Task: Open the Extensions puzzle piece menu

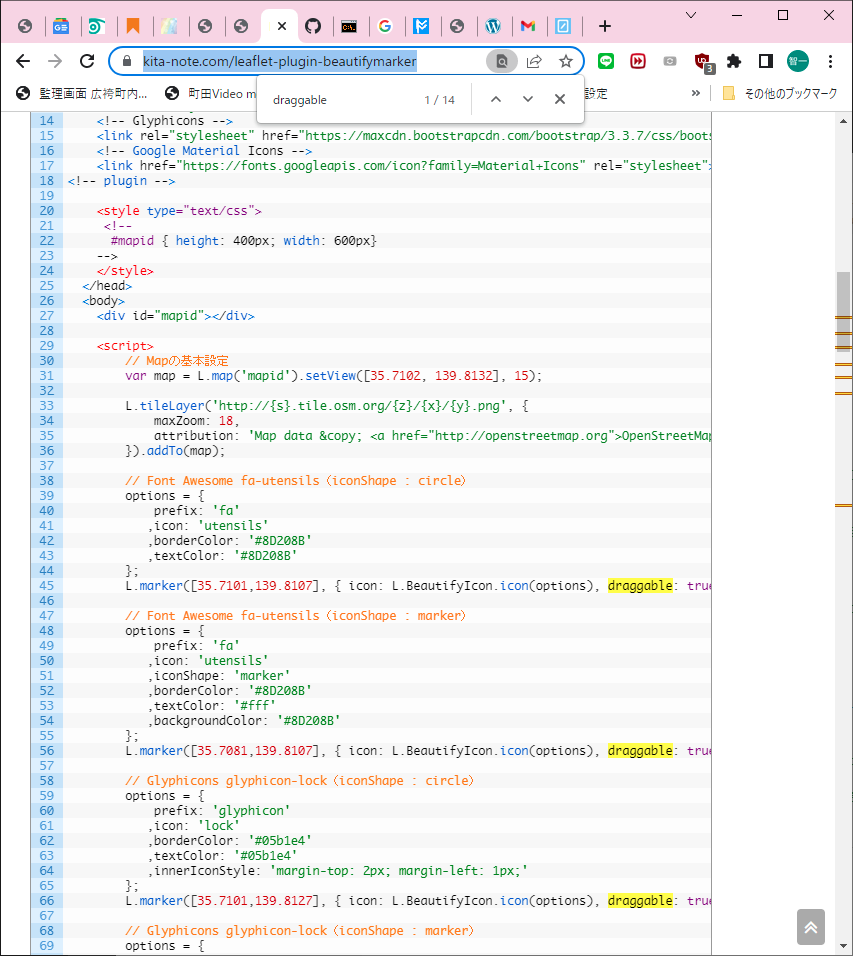Action: (x=734, y=61)
